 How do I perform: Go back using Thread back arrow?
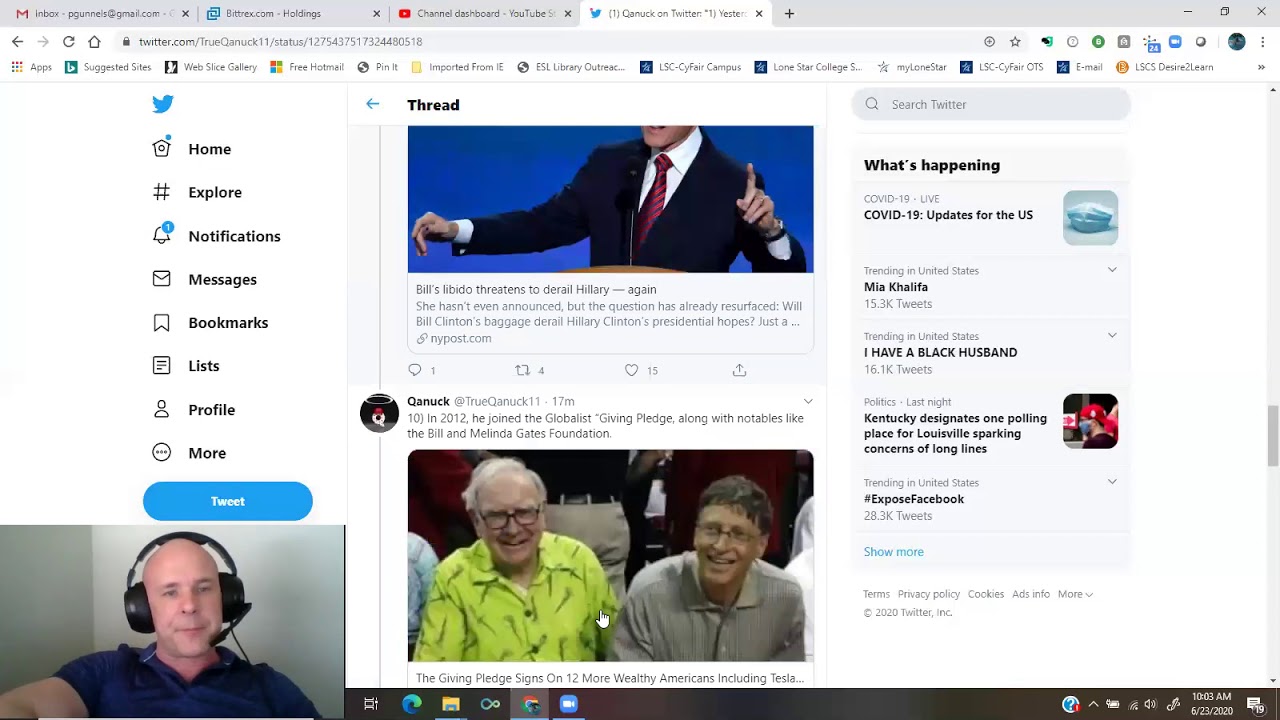372,104
